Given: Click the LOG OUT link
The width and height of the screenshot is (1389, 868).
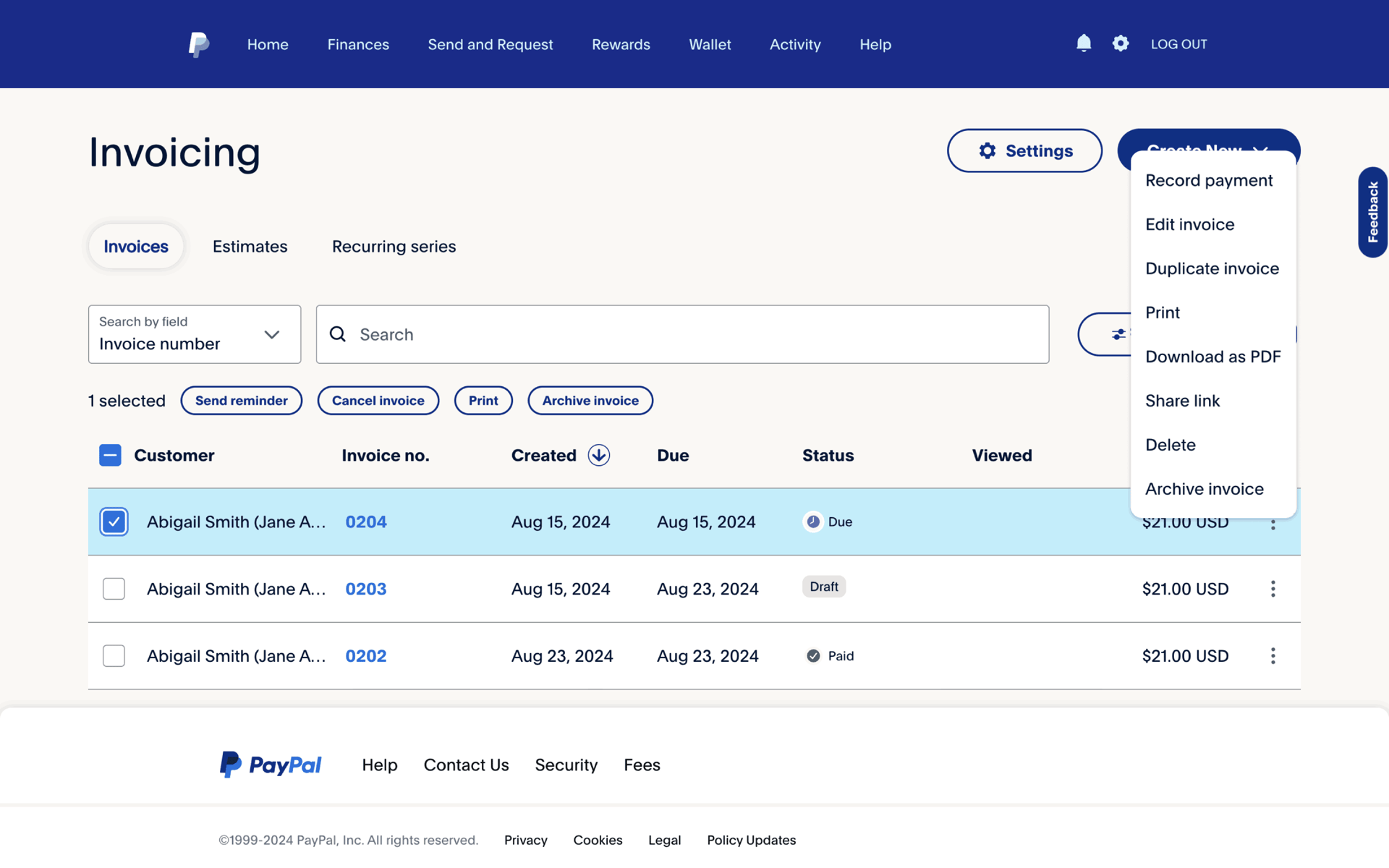Looking at the screenshot, I should point(1178,44).
